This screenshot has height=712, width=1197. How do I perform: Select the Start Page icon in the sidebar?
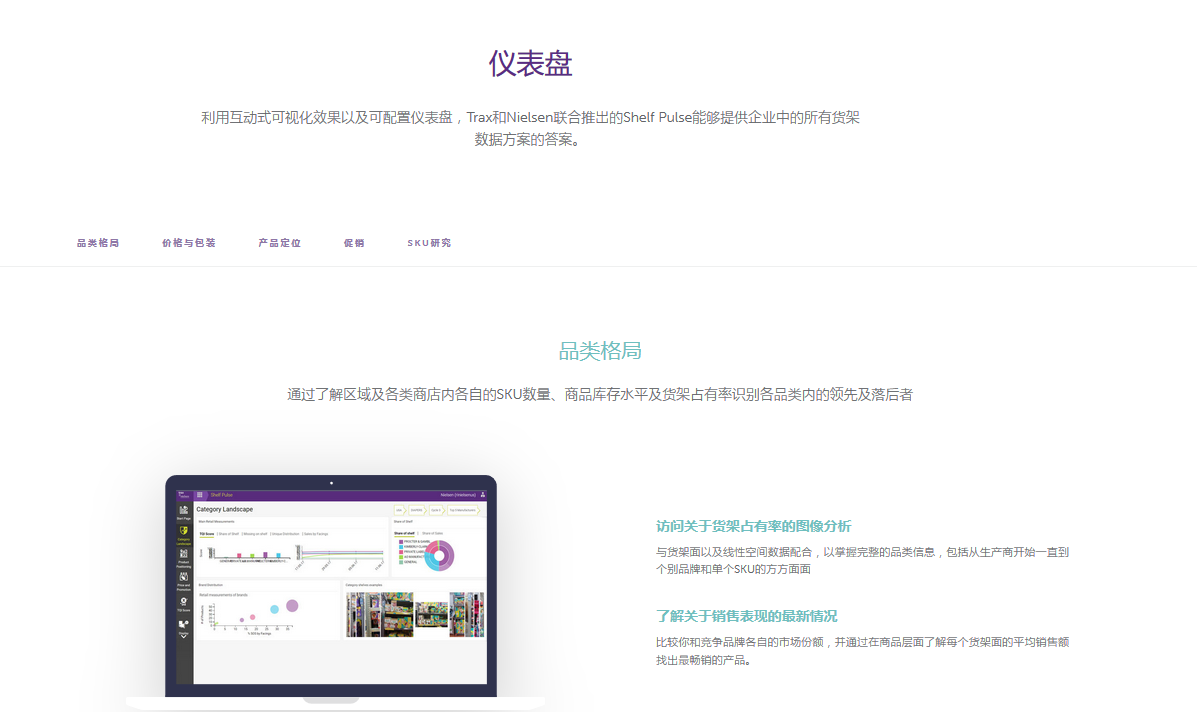[x=183, y=509]
